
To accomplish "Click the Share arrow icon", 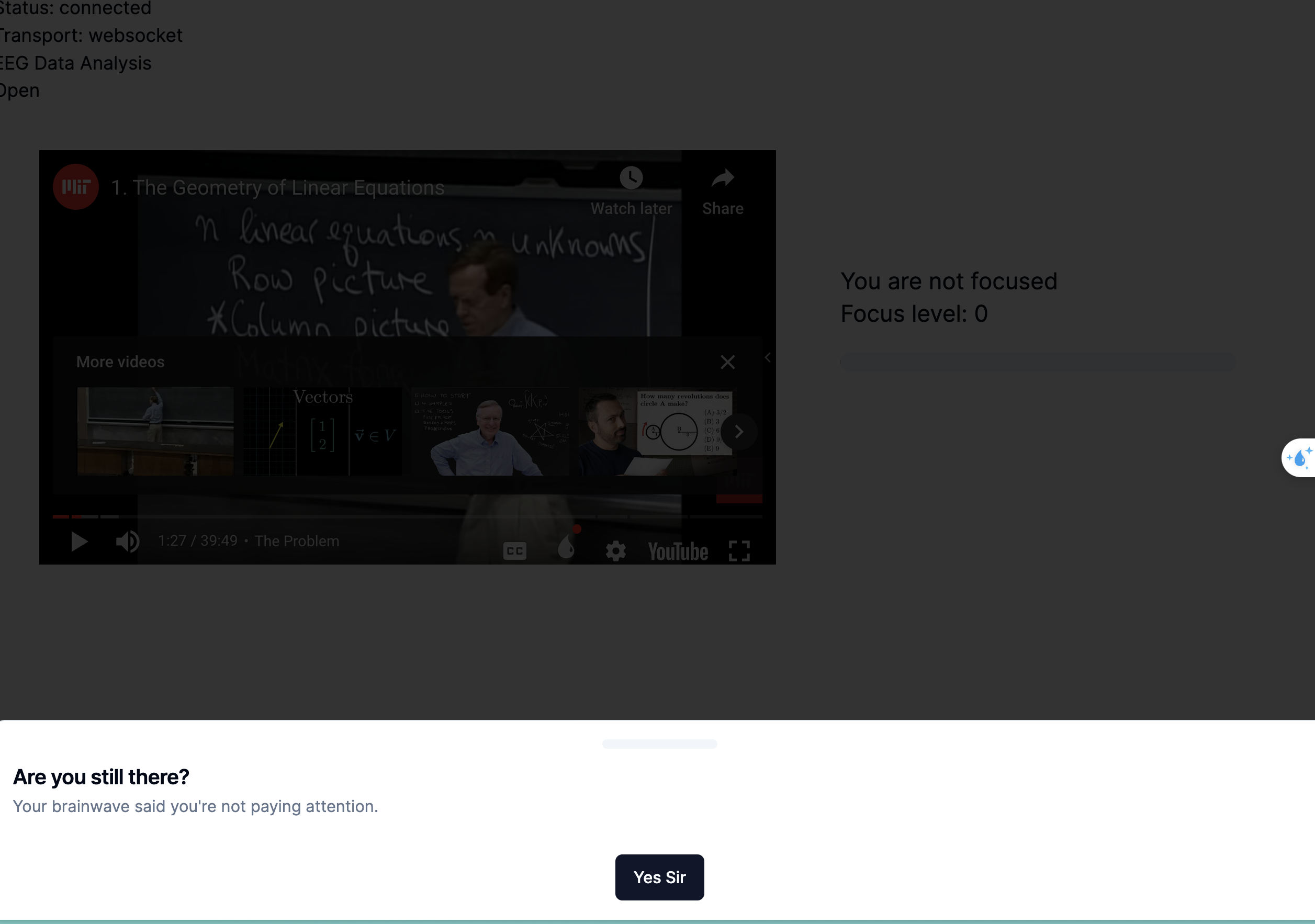I will tap(722, 178).
